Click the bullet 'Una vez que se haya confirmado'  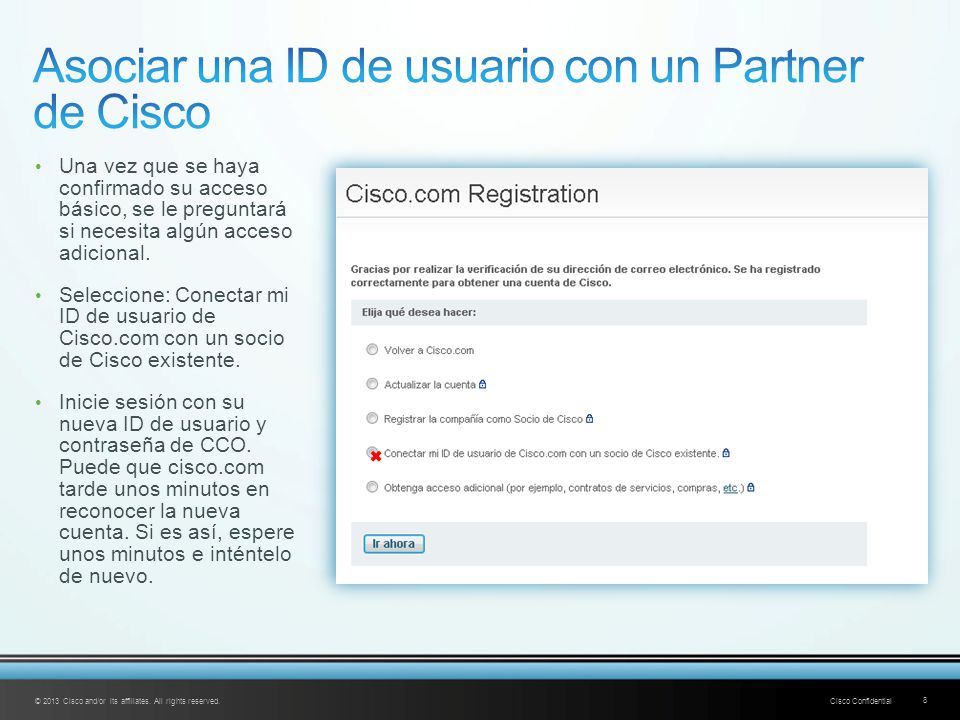click(176, 209)
